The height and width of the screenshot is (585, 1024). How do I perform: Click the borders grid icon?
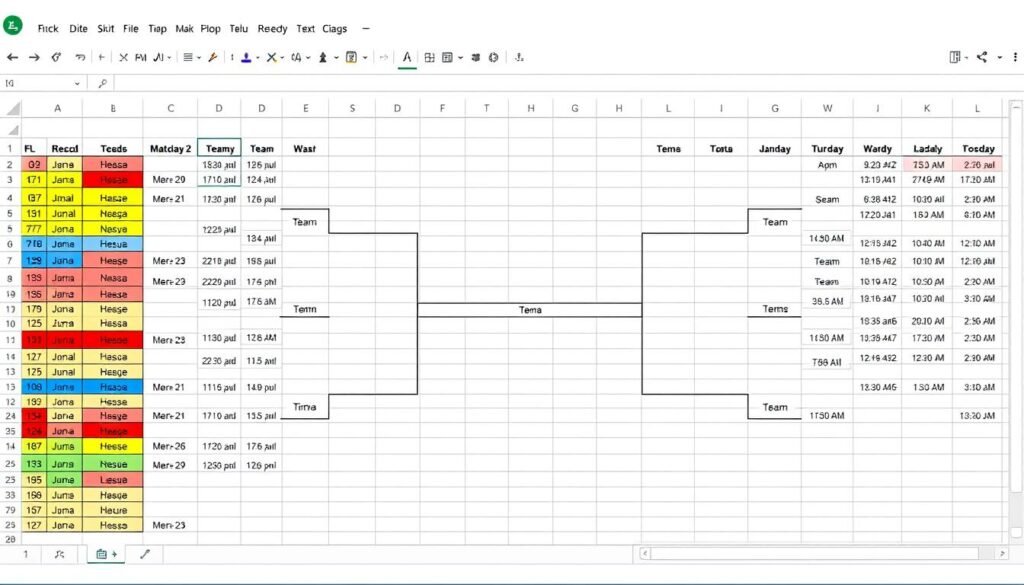coord(429,58)
